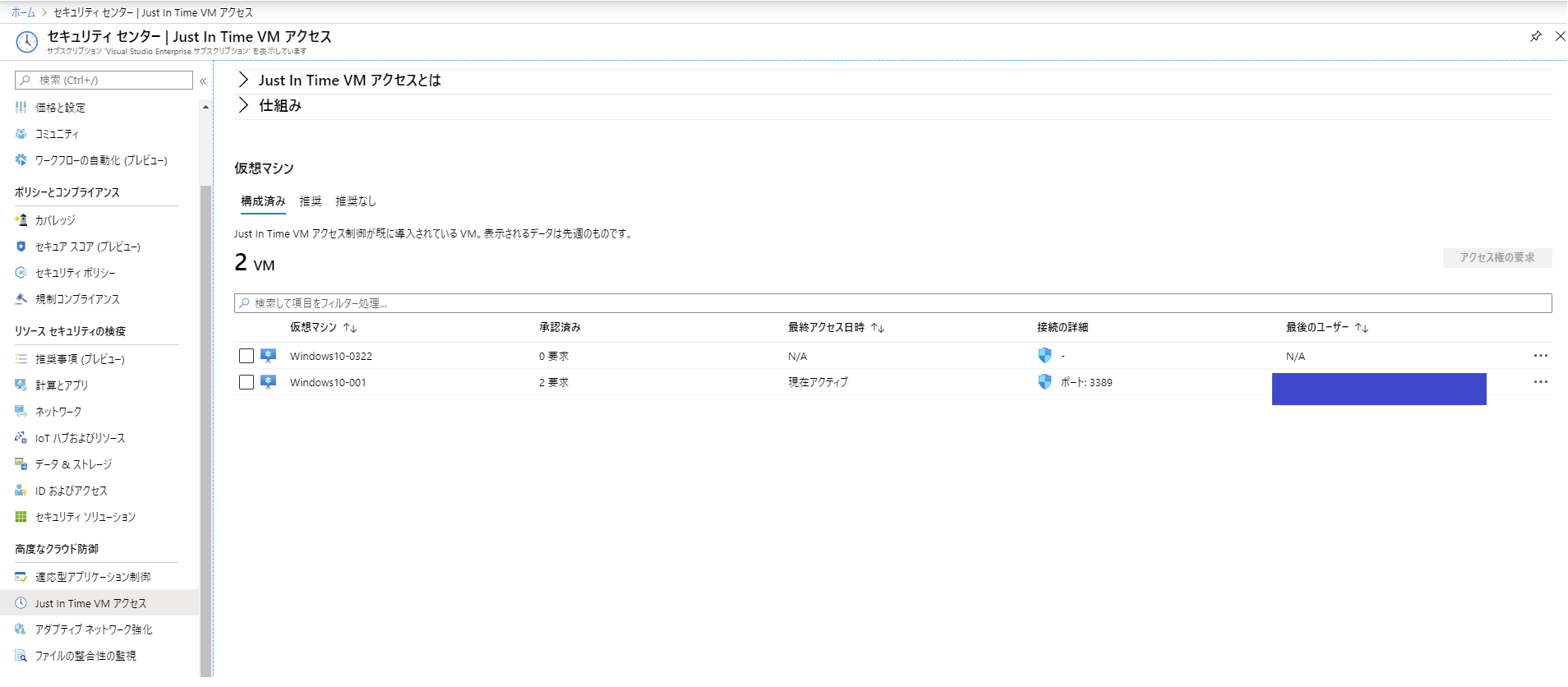Click the ポート: 3389 text
The width and height of the screenshot is (1568, 687).
(x=1086, y=382)
